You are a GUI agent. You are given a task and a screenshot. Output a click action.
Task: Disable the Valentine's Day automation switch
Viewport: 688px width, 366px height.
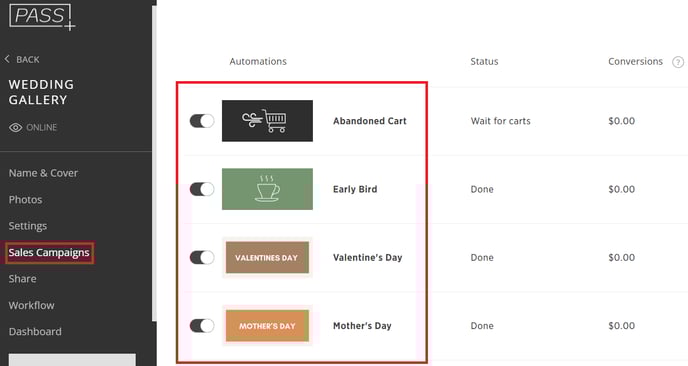pos(202,257)
